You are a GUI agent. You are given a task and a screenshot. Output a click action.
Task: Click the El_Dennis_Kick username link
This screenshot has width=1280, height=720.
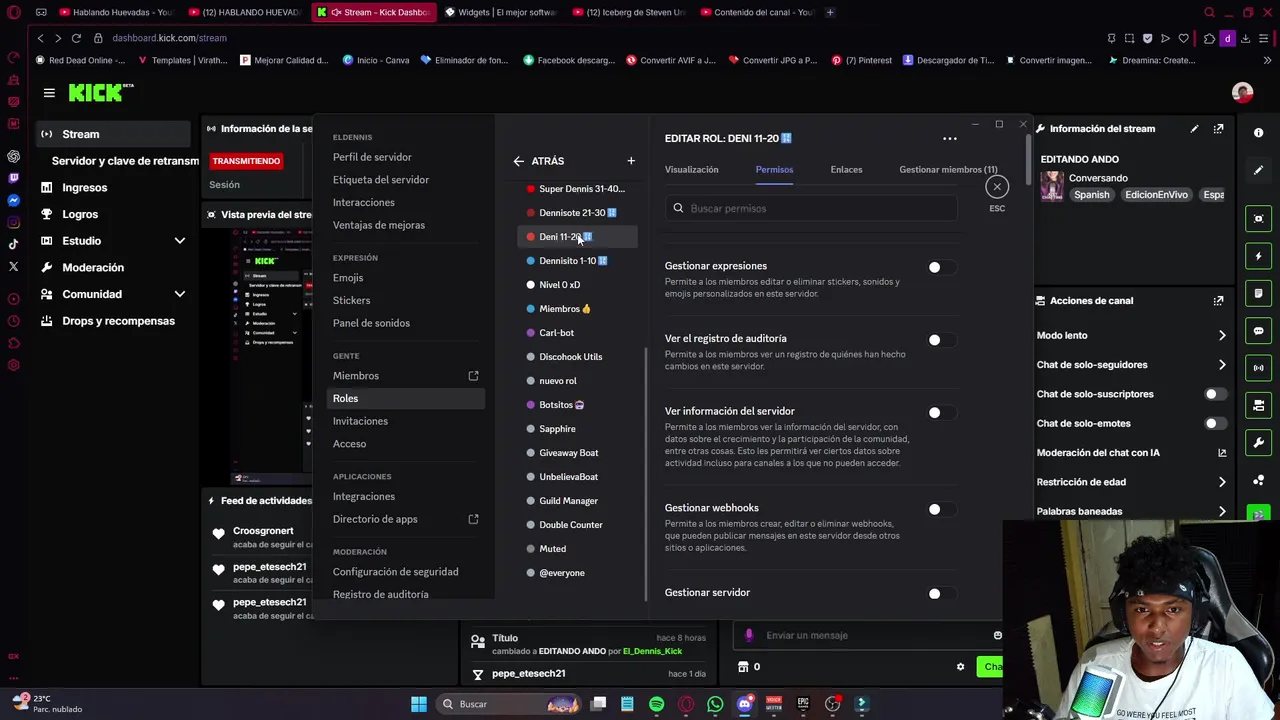coord(652,651)
